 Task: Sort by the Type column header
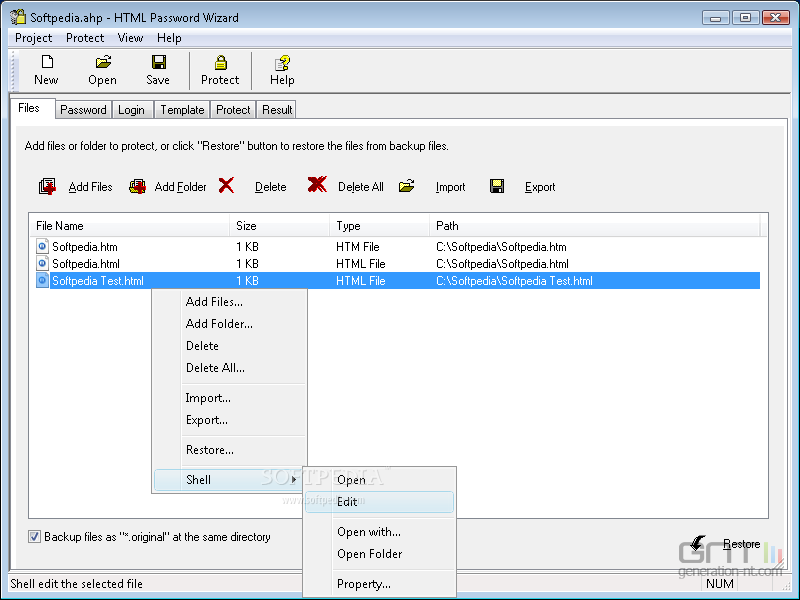pyautogui.click(x=380, y=226)
